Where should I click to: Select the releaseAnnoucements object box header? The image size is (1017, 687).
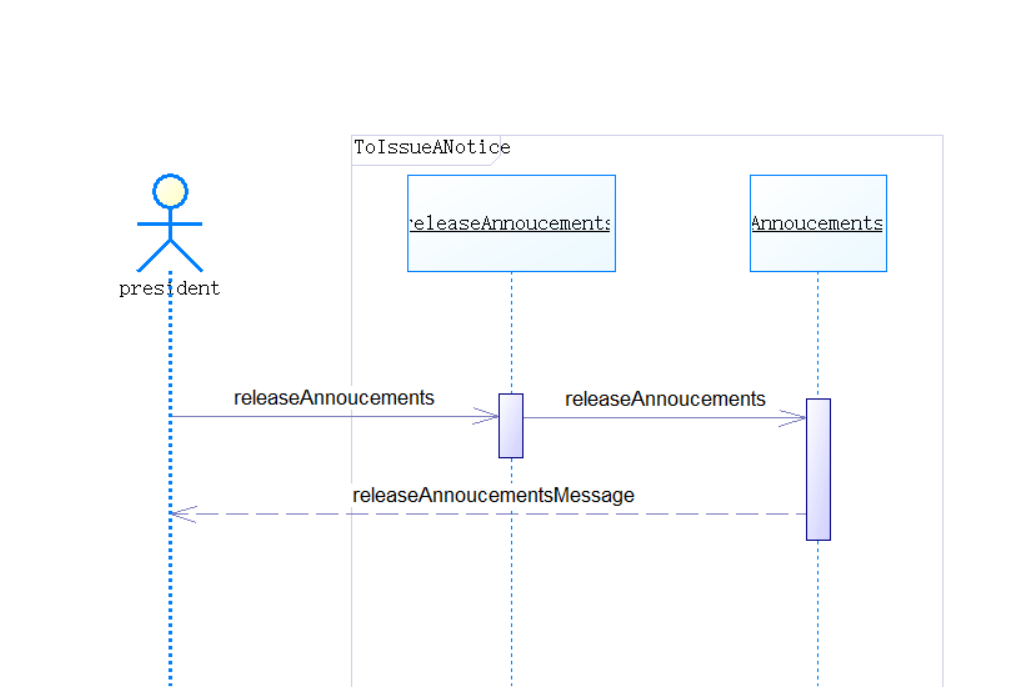pos(511,223)
